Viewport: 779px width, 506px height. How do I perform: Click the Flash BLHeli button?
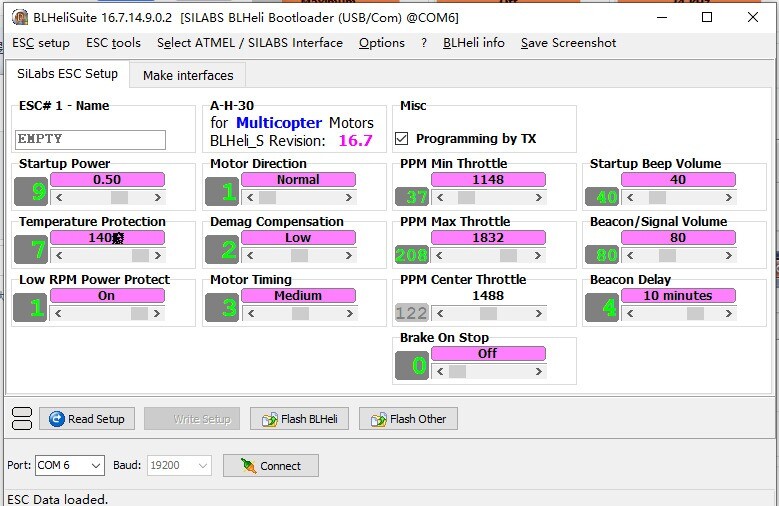pyautogui.click(x=299, y=419)
